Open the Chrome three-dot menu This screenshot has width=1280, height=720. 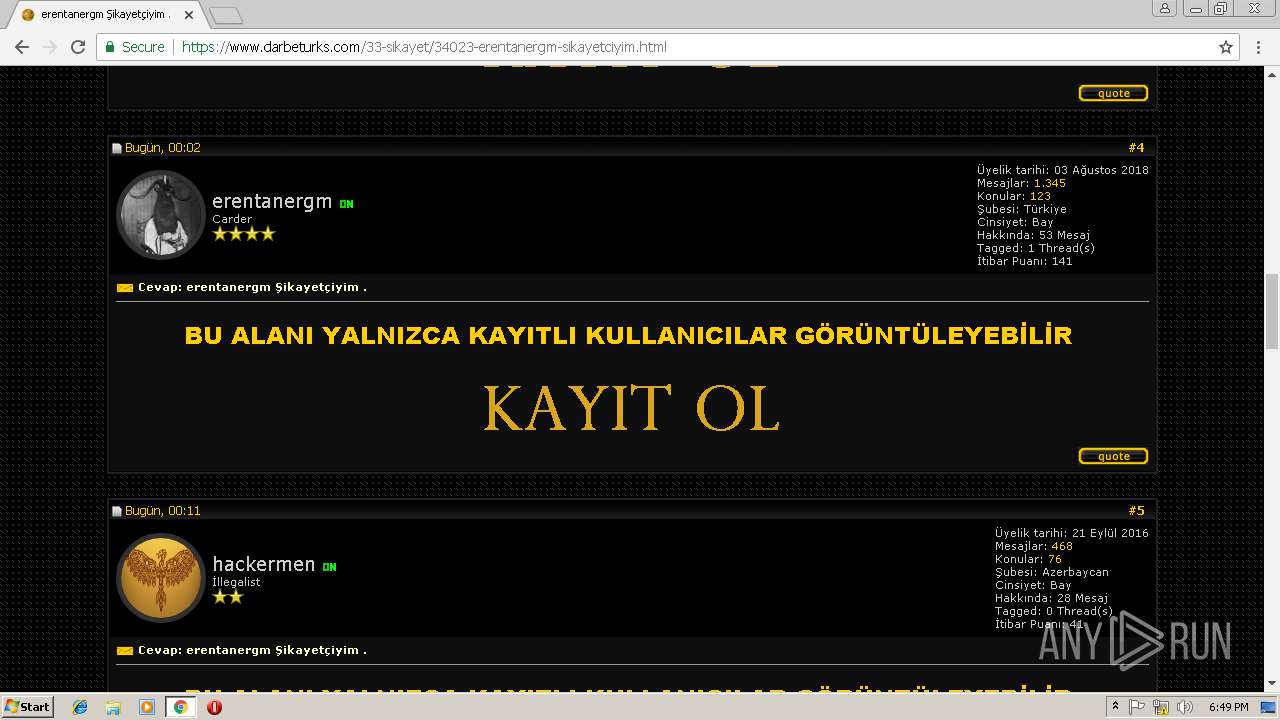pos(1258,47)
